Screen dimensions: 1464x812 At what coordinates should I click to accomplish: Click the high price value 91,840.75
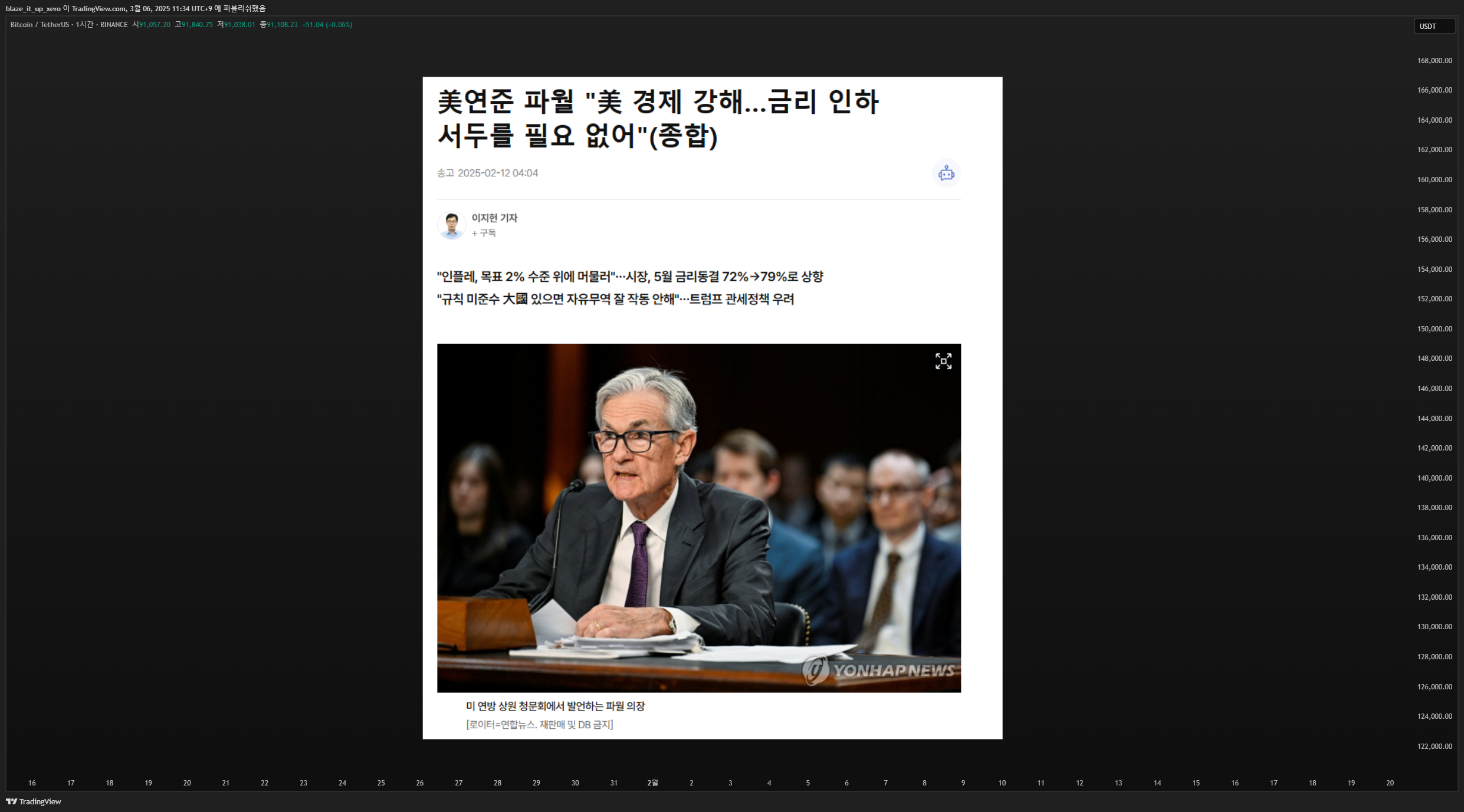coord(197,25)
